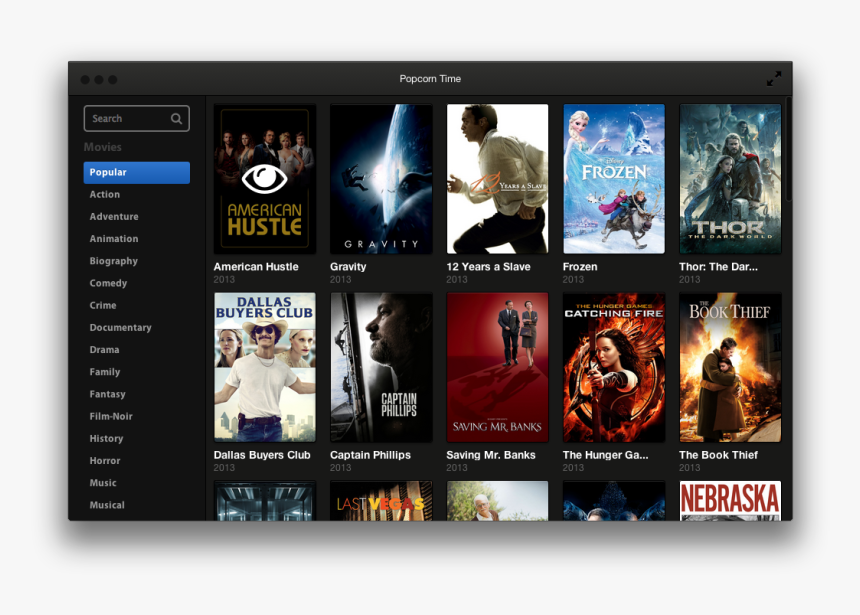Click the 'The Hunger Ga...' title text
This screenshot has height=615, width=860.
(606, 455)
